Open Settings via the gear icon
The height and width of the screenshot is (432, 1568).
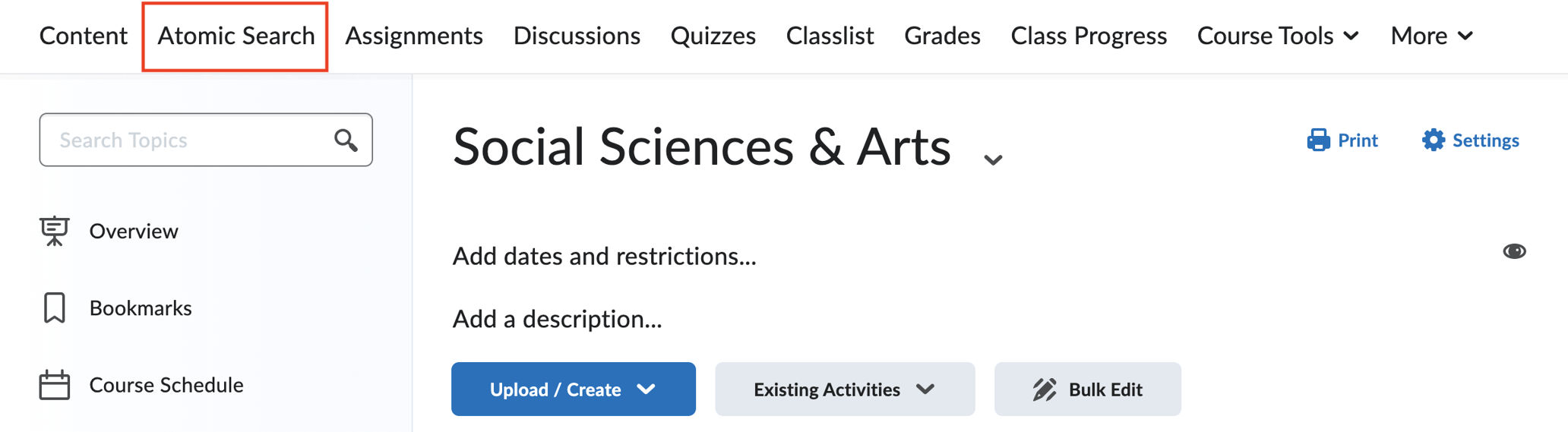pos(1433,140)
